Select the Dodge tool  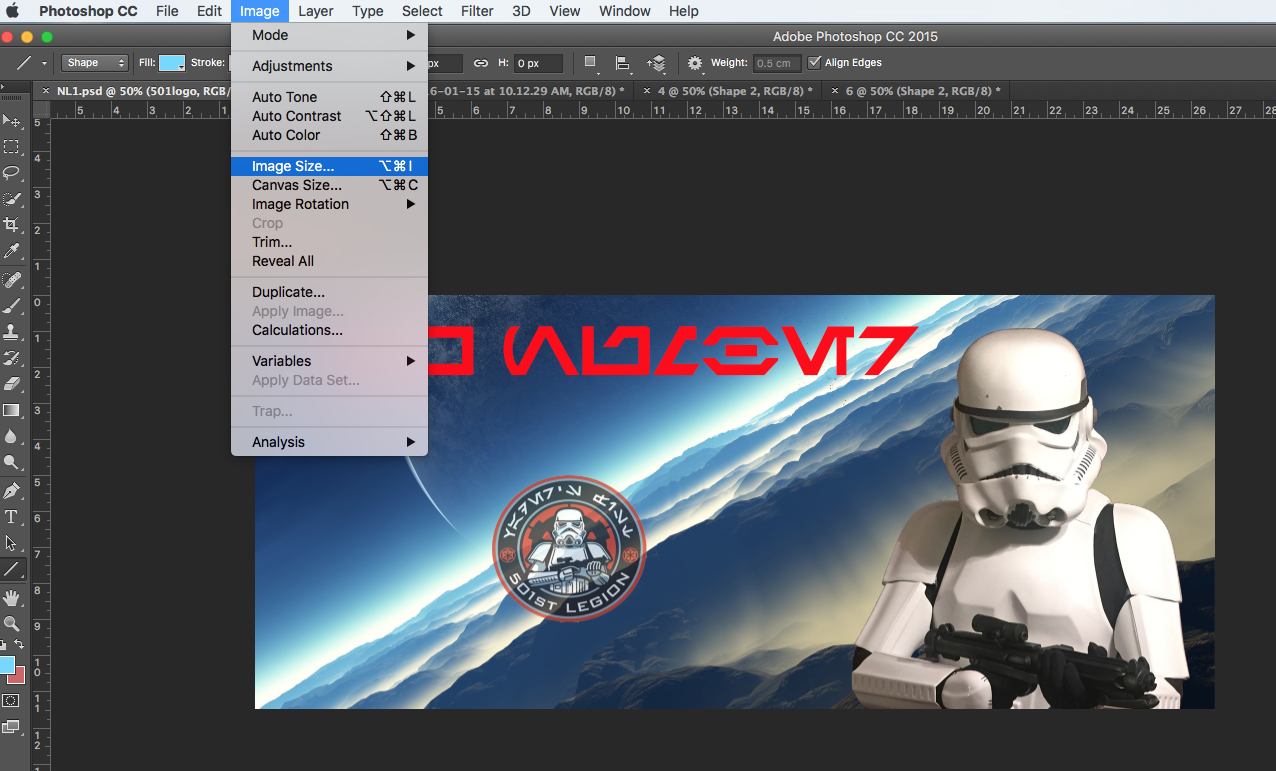tap(12, 462)
